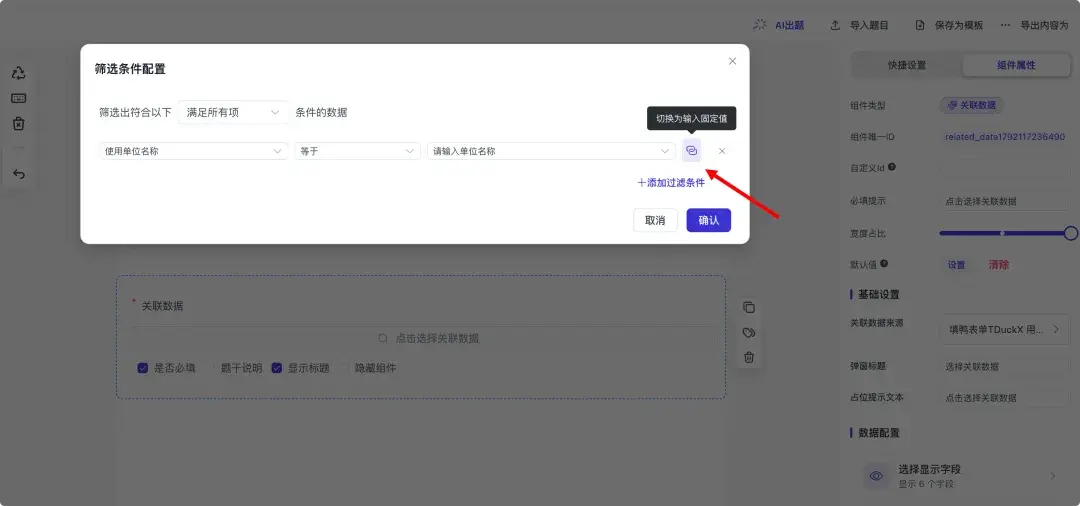Expand the 关联数据来源 form selector
The width and height of the screenshot is (1080, 506).
[x=1002, y=330]
